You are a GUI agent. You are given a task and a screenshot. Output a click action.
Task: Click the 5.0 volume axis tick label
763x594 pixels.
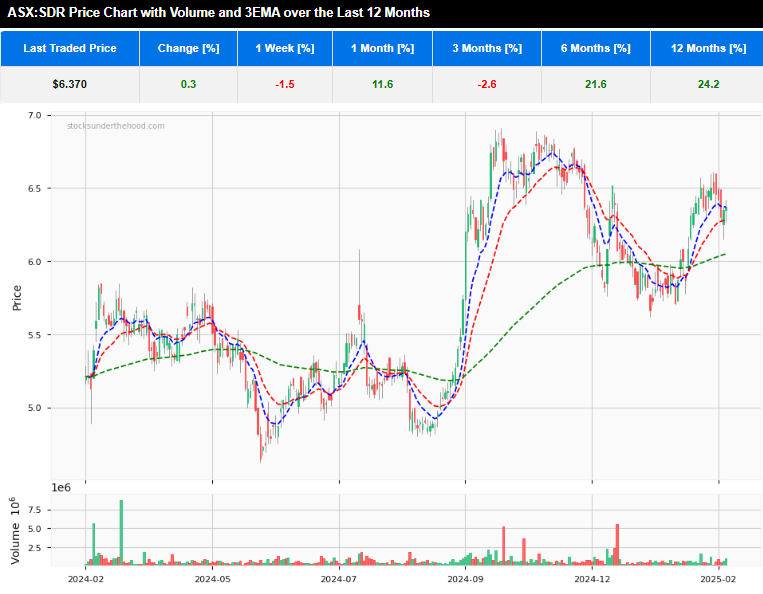35,529
